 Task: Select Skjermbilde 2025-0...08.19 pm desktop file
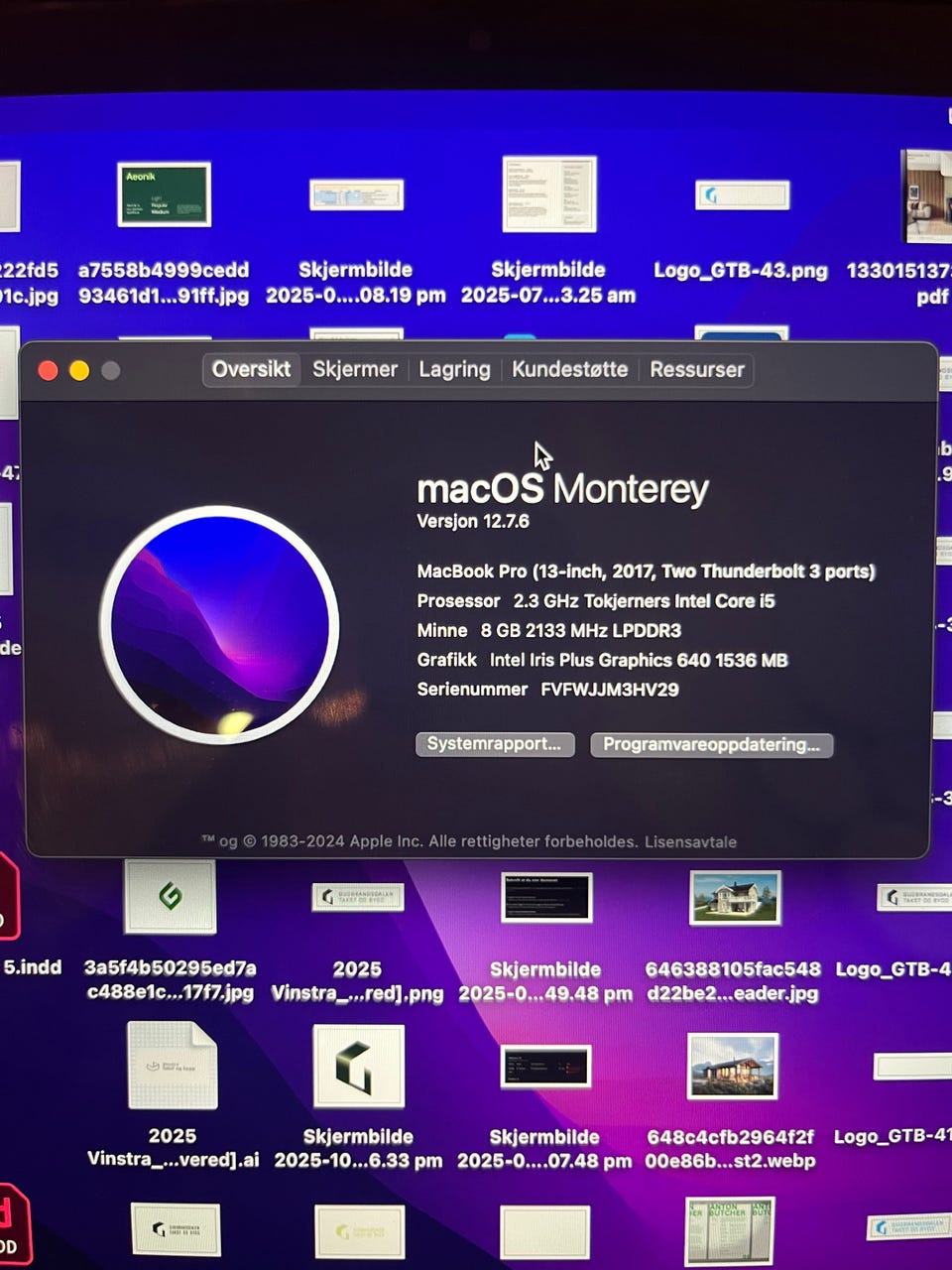pos(356,194)
